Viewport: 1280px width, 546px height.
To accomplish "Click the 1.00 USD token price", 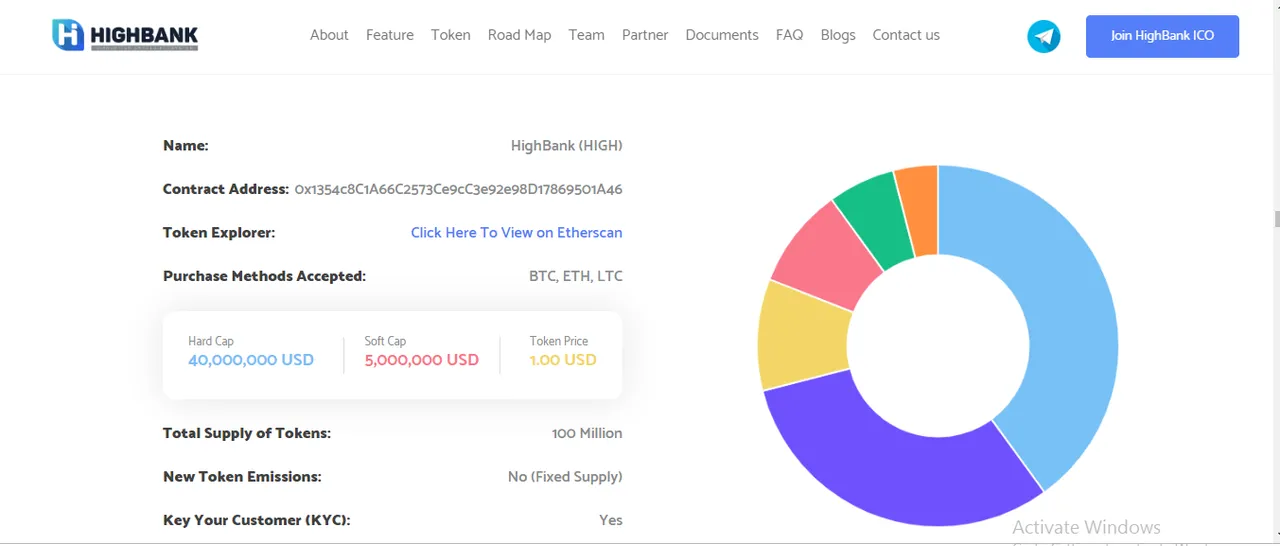I will coord(563,360).
